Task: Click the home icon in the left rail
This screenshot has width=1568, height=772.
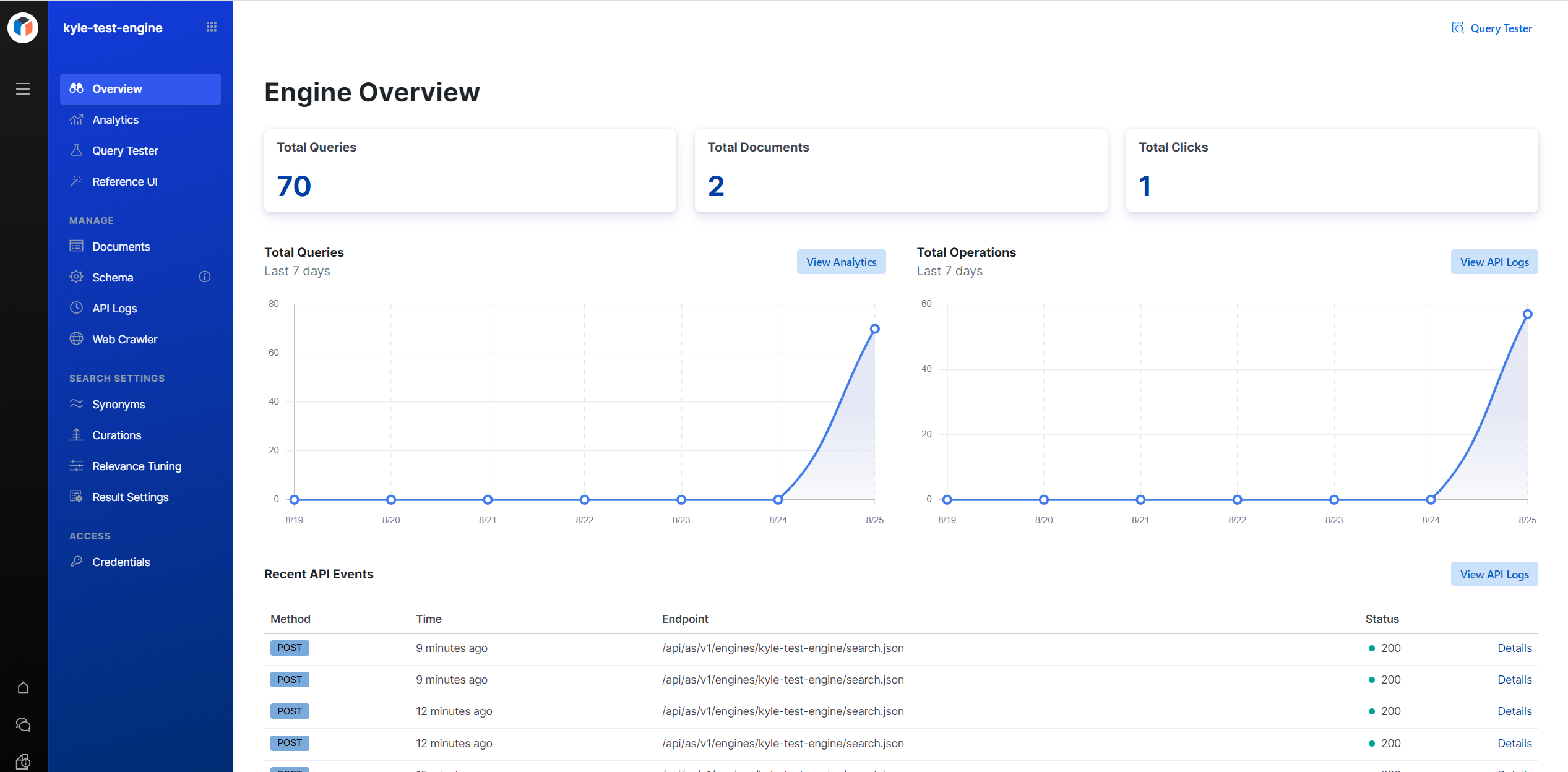Action: pyautogui.click(x=23, y=688)
